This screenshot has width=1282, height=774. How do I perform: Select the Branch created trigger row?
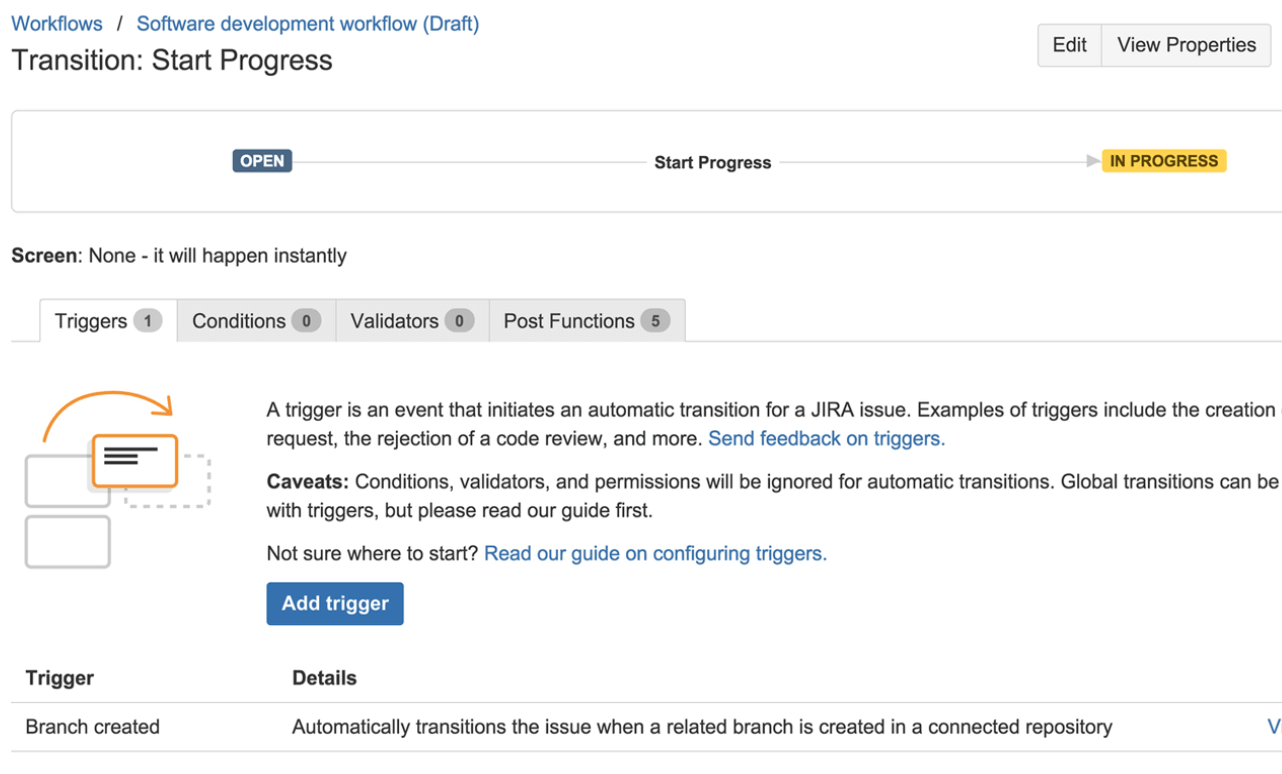(92, 727)
